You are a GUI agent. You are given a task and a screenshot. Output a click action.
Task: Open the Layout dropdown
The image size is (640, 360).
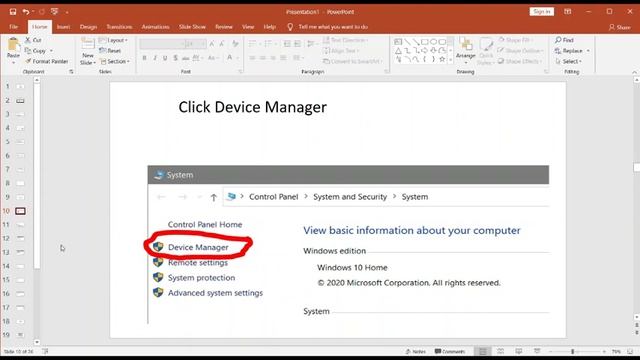[x=113, y=40]
